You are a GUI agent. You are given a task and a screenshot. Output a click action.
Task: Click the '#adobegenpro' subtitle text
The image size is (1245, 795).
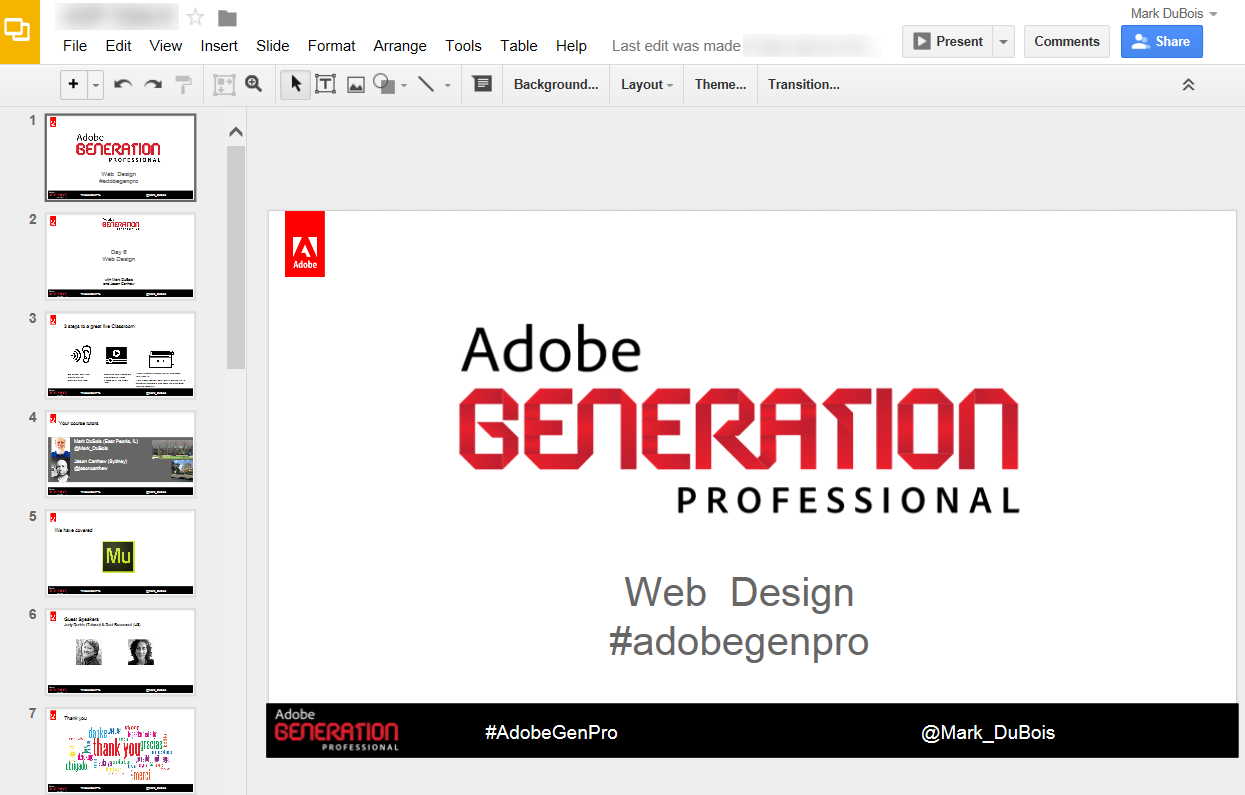[x=739, y=641]
